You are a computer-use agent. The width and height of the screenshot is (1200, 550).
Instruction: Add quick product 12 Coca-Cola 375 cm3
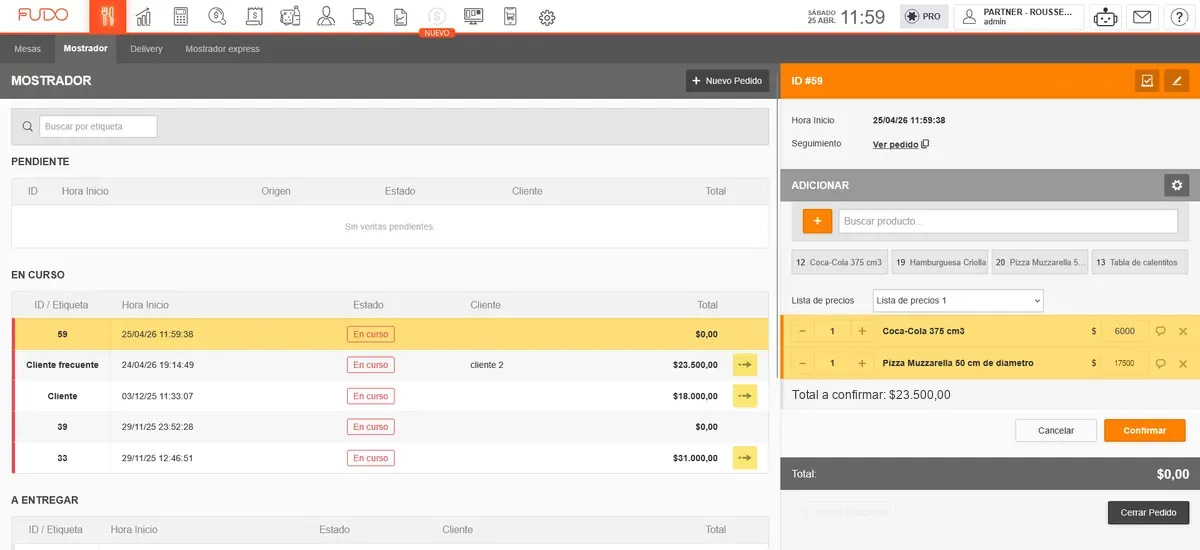coord(839,262)
